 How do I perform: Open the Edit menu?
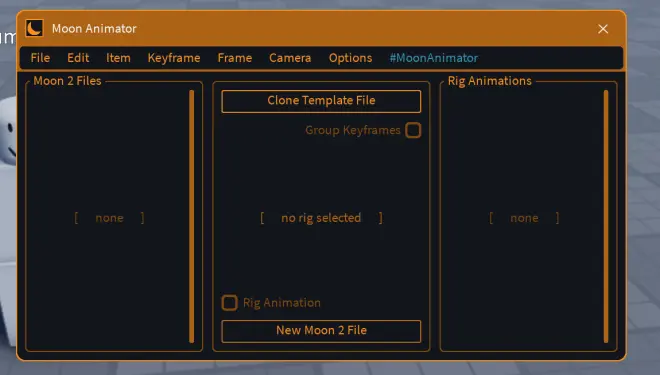tap(78, 58)
